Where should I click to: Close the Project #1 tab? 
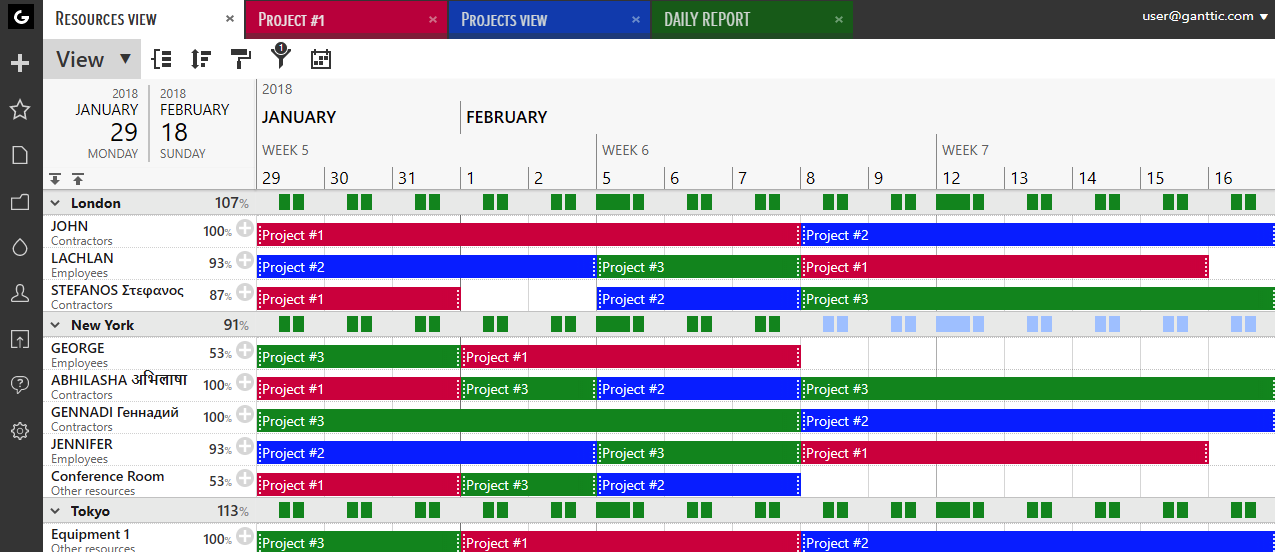433,19
